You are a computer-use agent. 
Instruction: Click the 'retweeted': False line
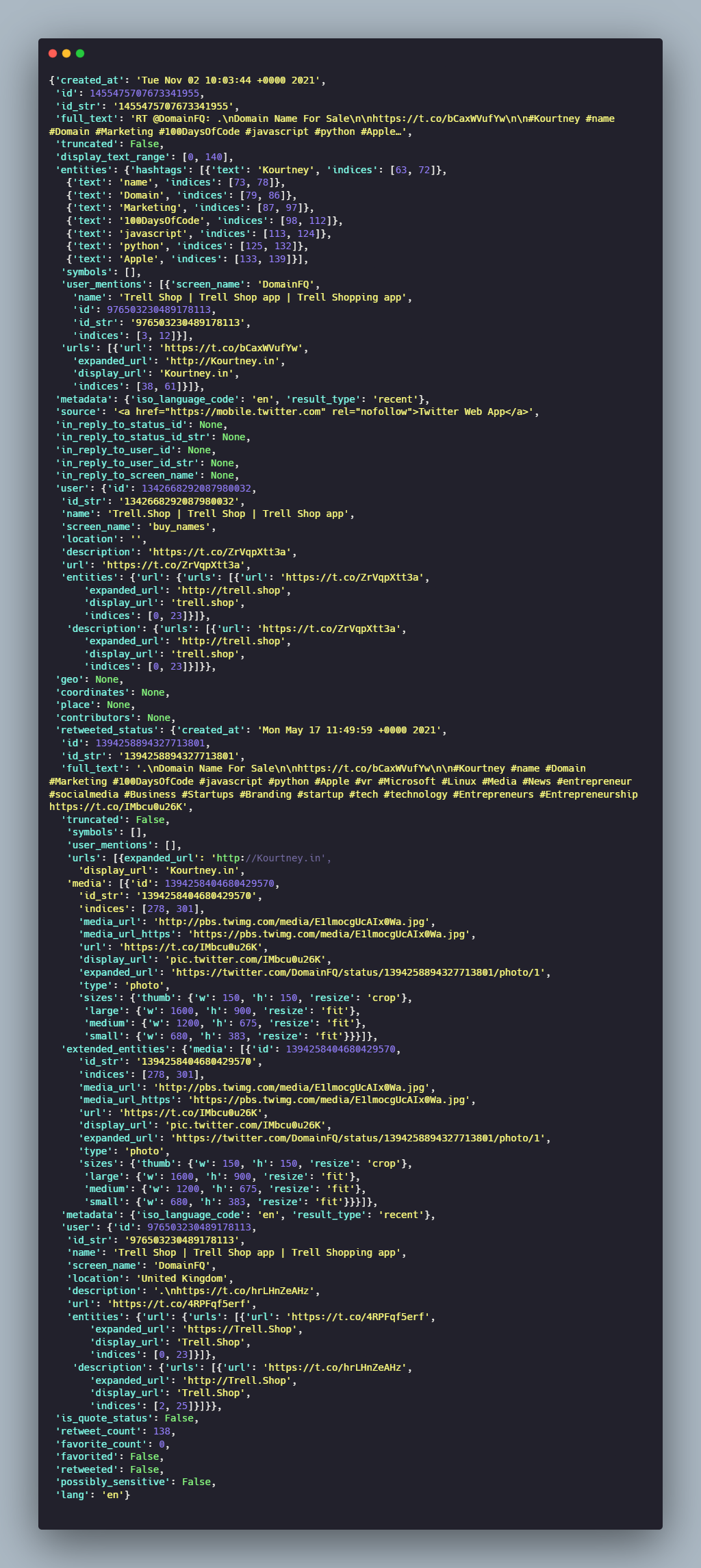coord(110,1469)
